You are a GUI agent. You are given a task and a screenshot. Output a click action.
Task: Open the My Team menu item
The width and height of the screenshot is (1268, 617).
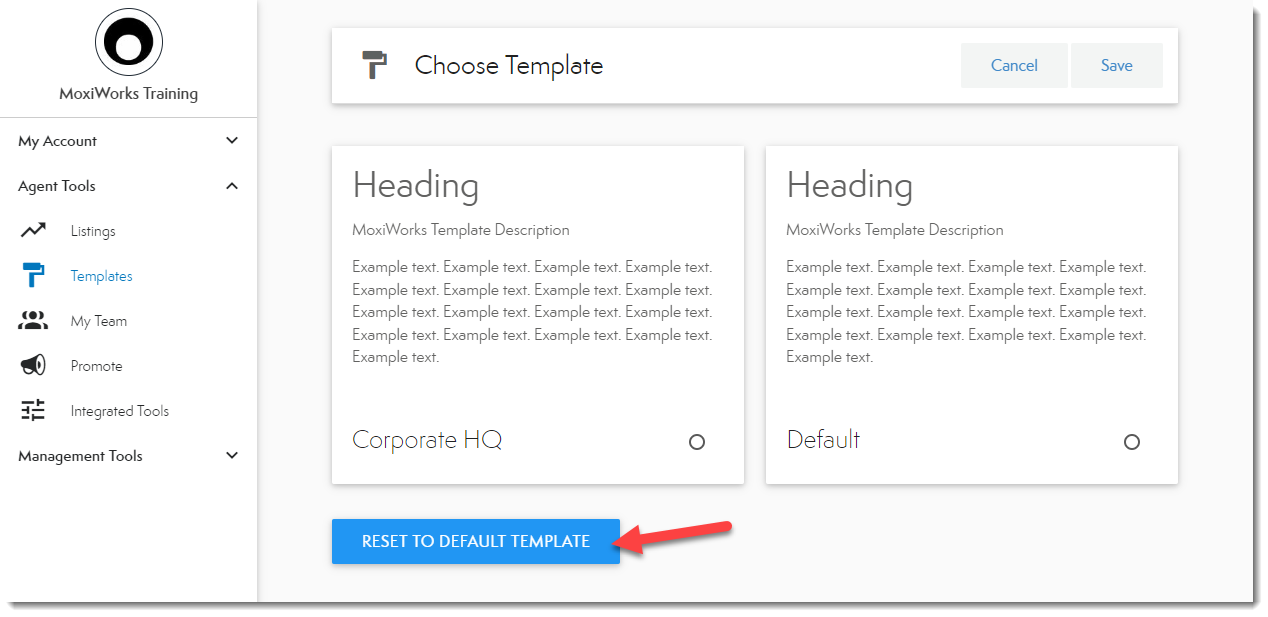coord(98,321)
